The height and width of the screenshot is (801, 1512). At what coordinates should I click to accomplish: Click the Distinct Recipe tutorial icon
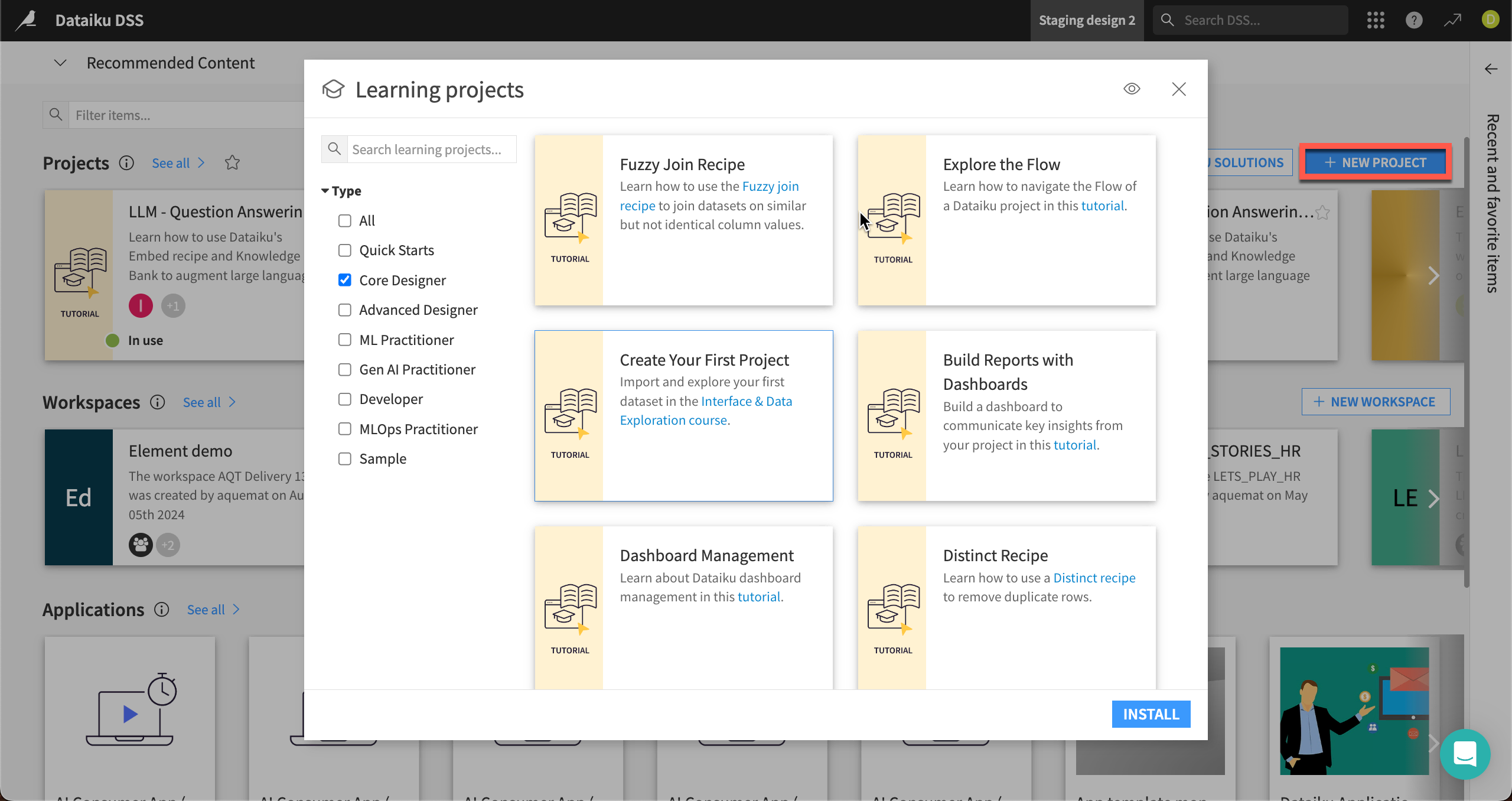point(894,610)
